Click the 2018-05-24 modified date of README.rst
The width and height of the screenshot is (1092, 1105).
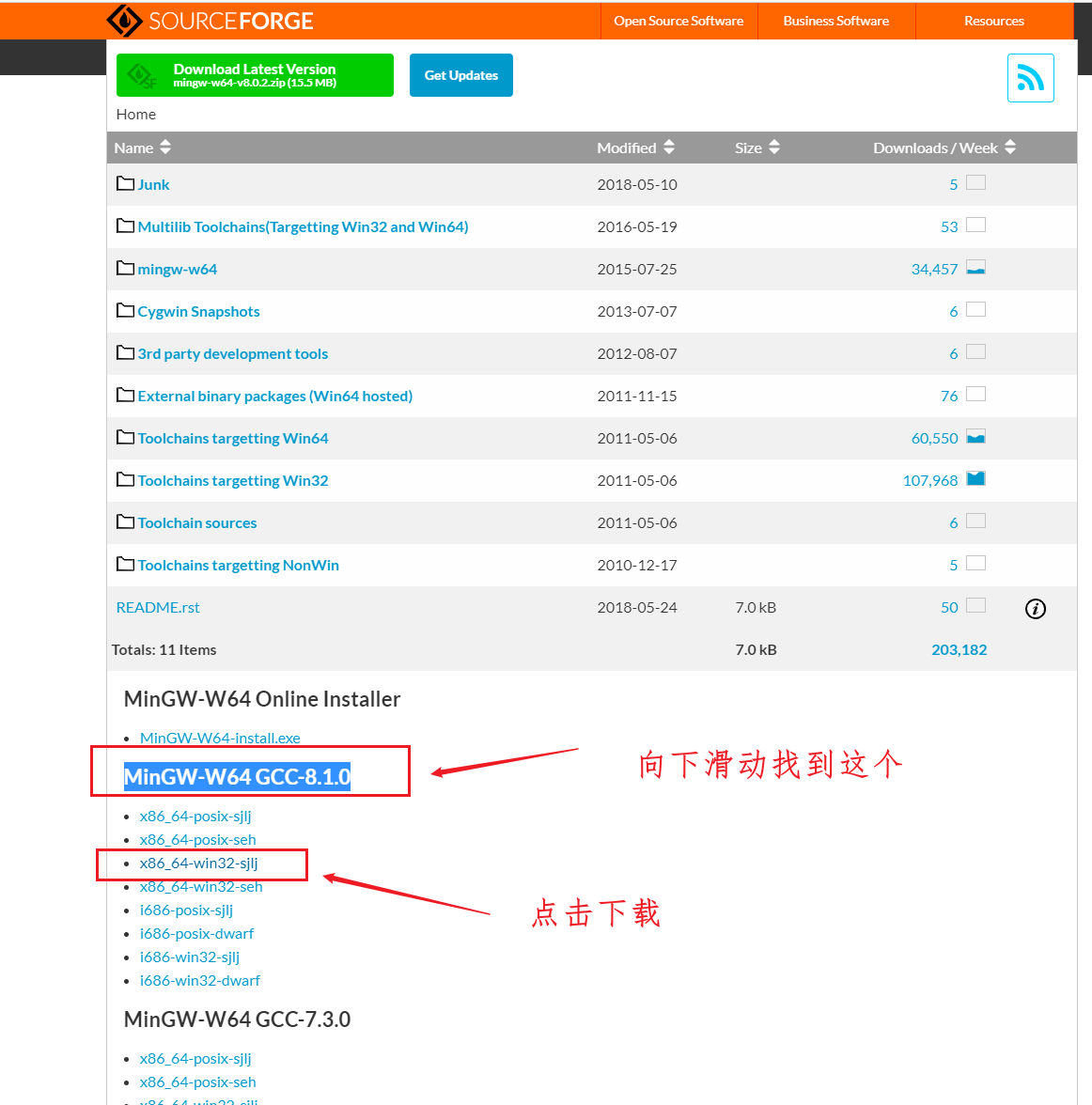pyautogui.click(x=637, y=607)
